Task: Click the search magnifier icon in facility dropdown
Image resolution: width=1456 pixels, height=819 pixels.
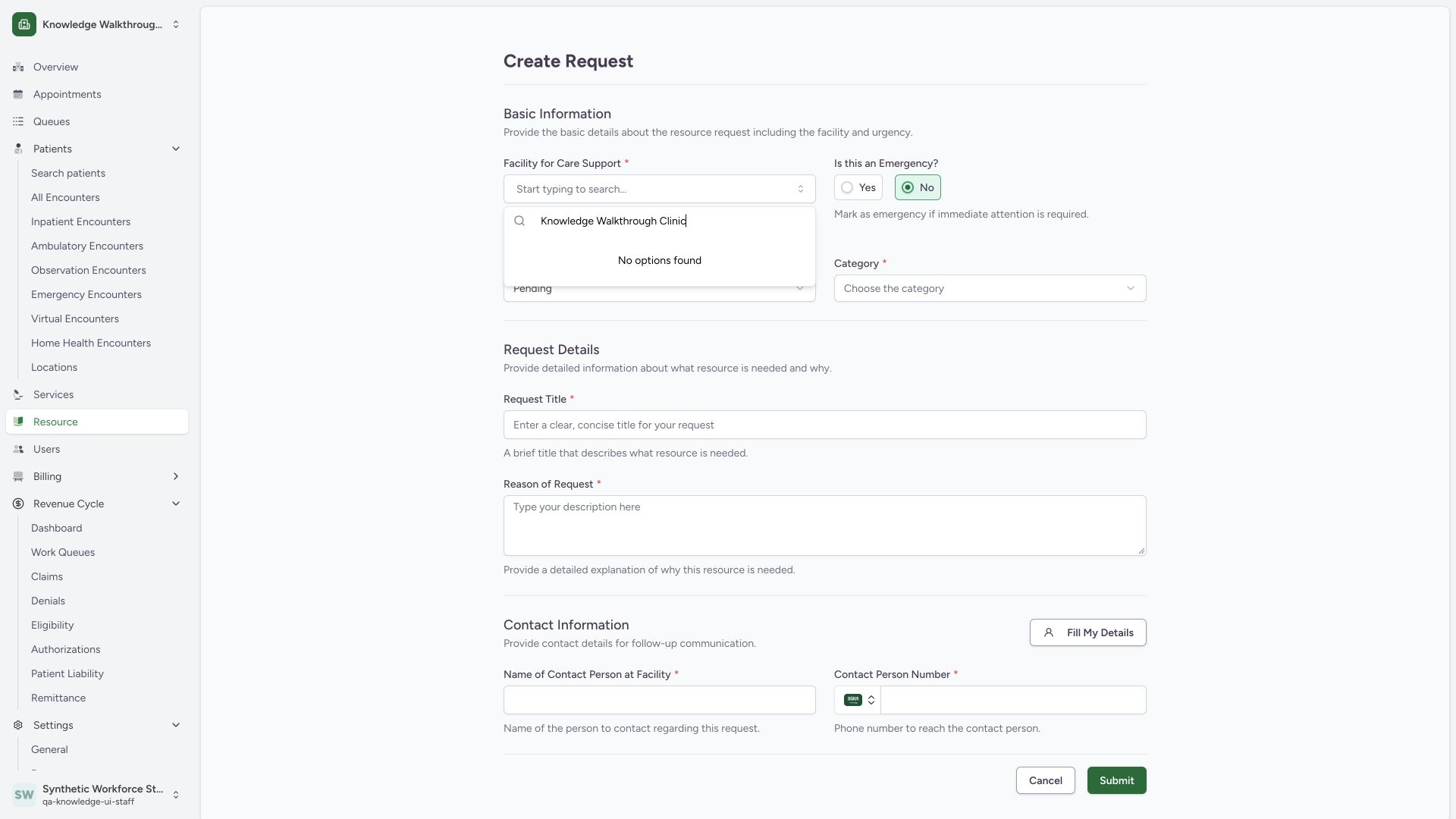Action: click(x=519, y=221)
